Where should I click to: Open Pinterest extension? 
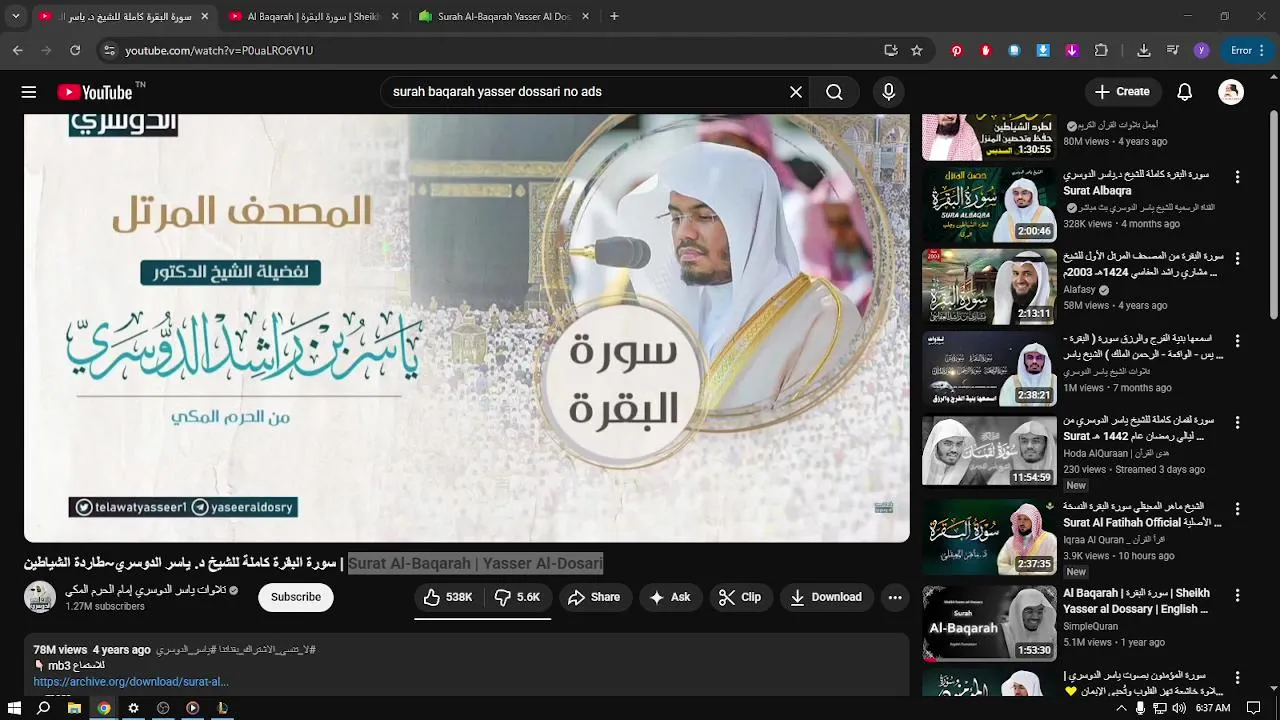click(x=957, y=50)
